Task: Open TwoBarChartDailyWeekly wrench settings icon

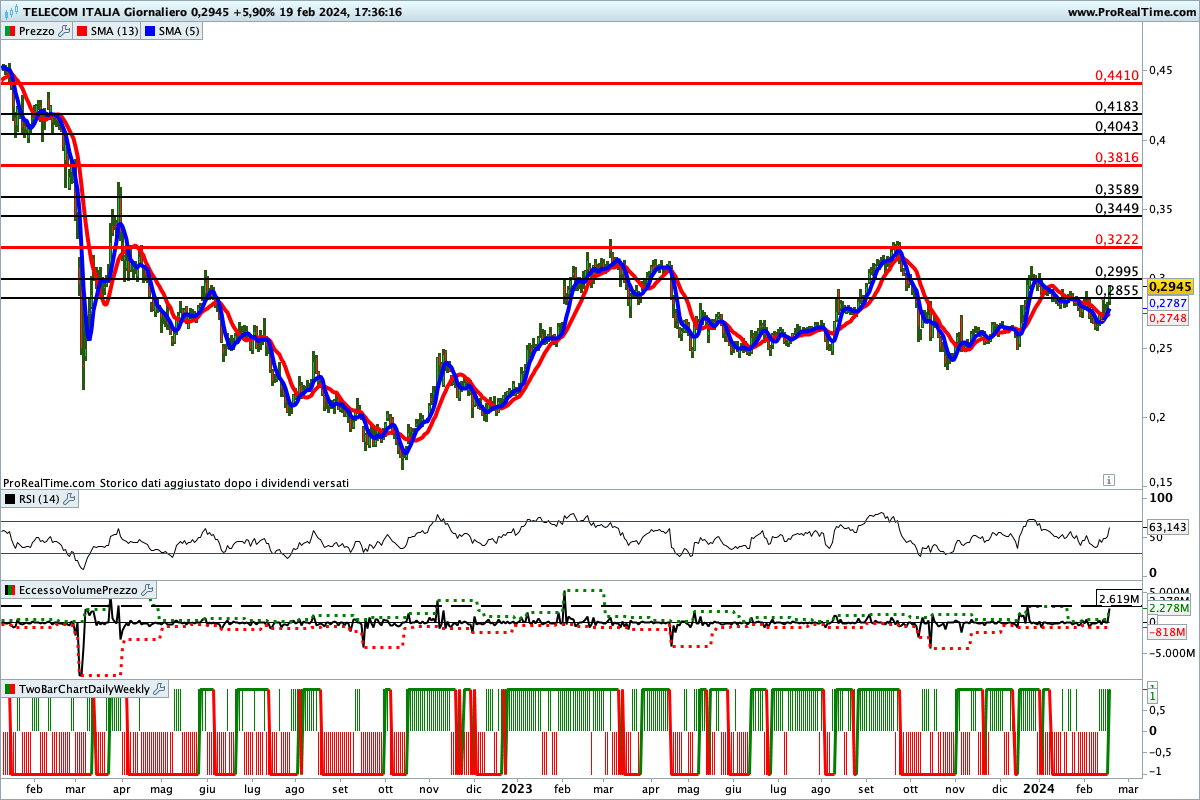Action: (x=160, y=689)
